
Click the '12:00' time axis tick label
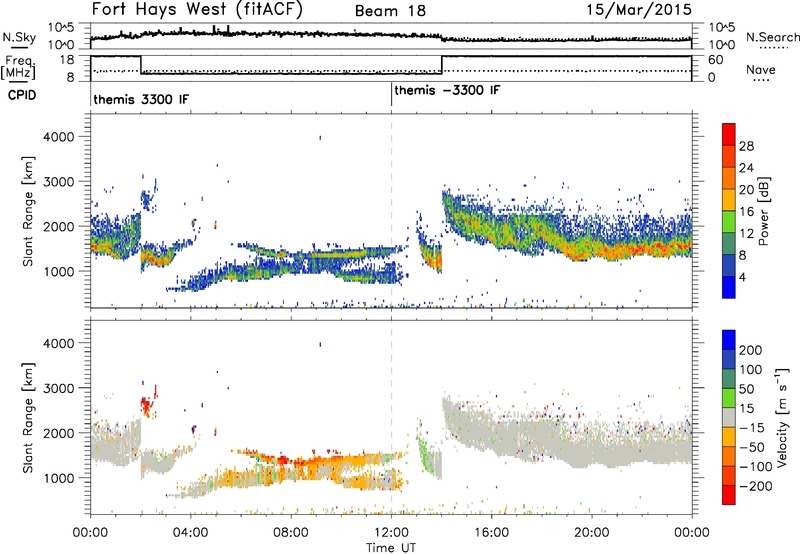(391, 533)
